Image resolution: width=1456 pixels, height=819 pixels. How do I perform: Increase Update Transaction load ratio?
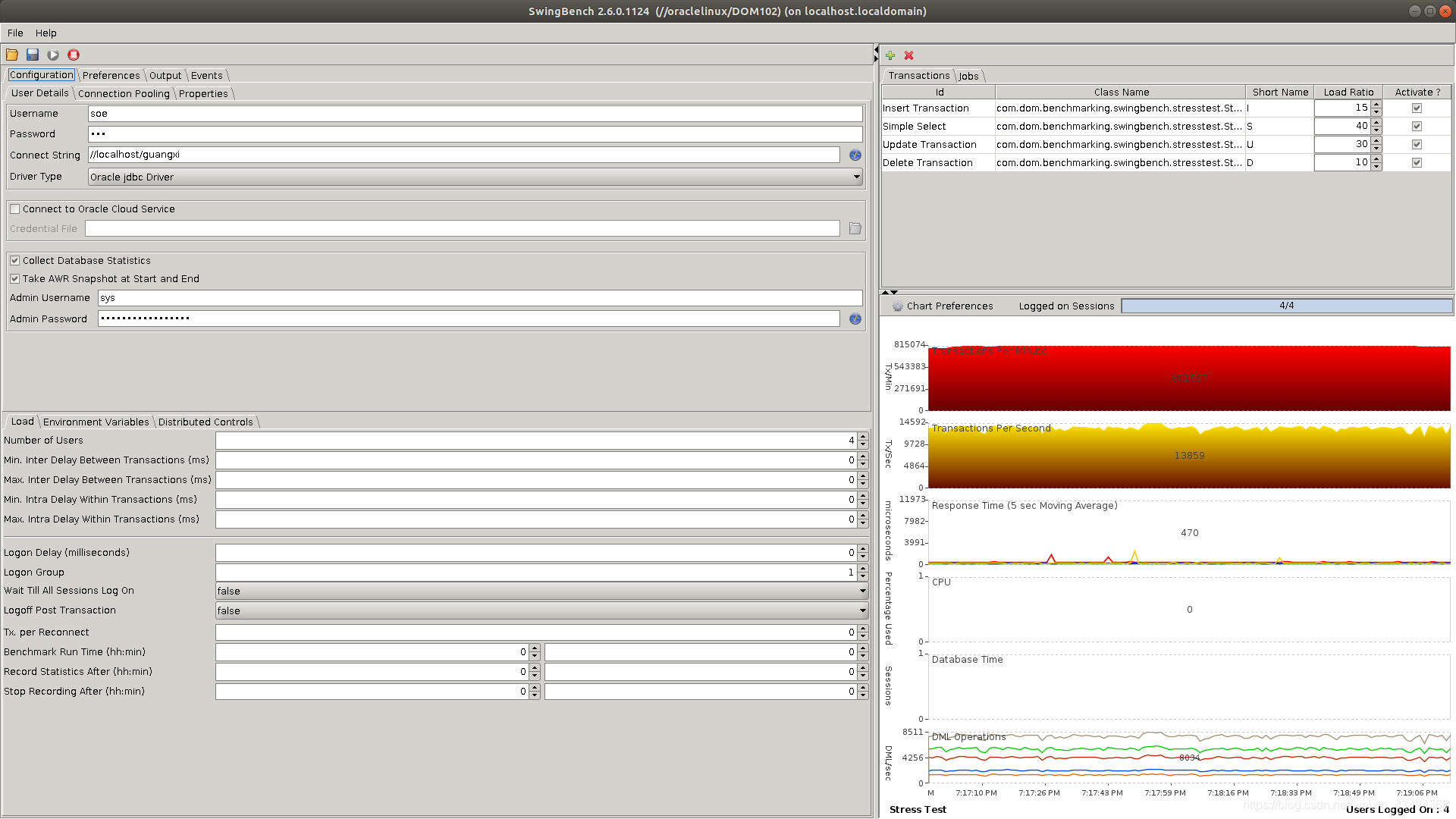[1376, 141]
